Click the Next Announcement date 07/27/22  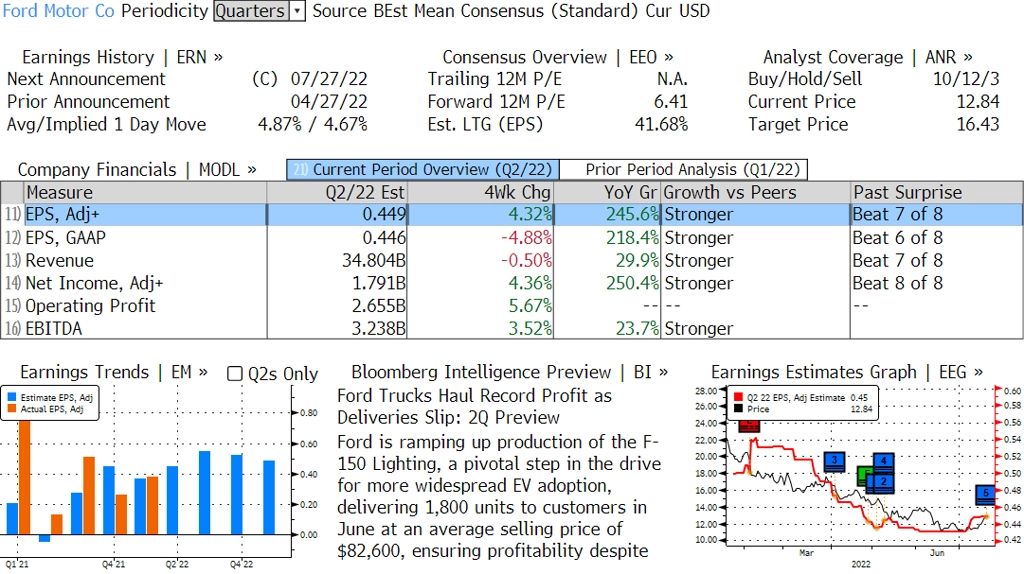[329, 79]
